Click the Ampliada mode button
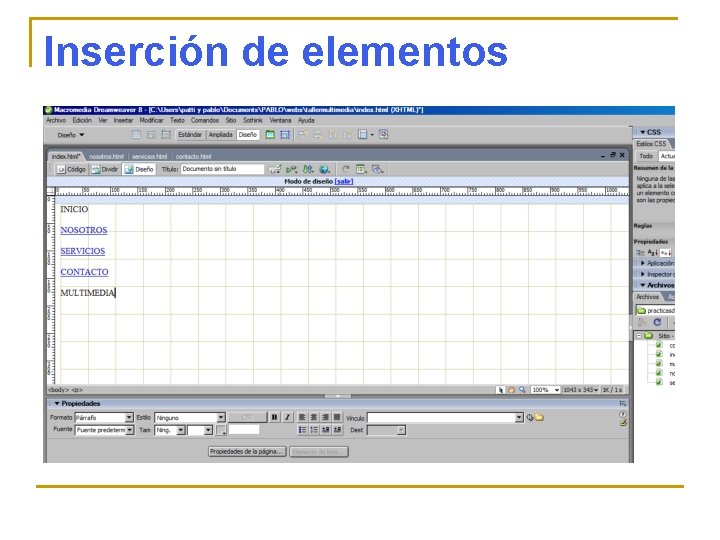Image resolution: width=720 pixels, height=540 pixels. (220, 135)
